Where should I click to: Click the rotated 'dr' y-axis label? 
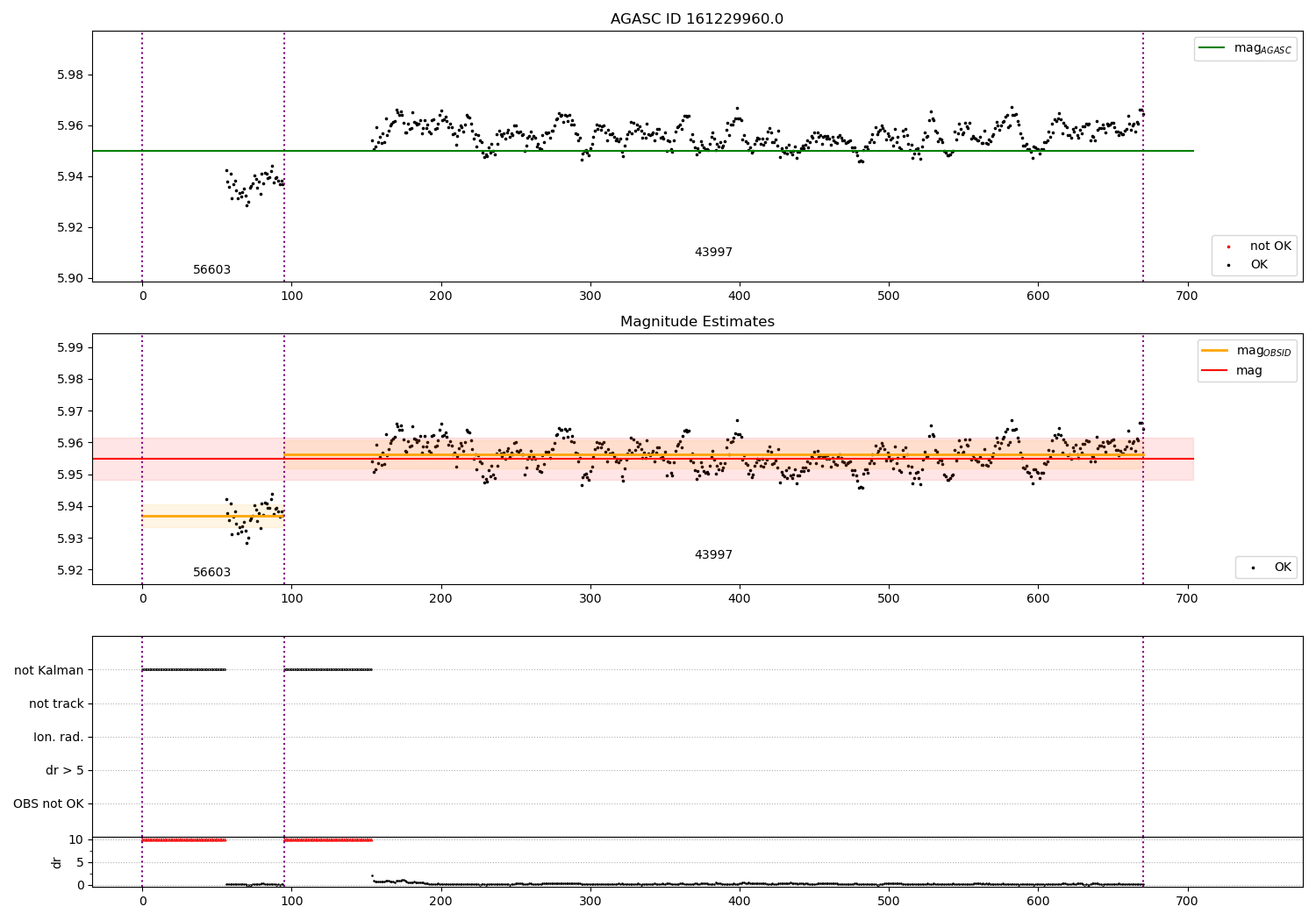coord(57,862)
